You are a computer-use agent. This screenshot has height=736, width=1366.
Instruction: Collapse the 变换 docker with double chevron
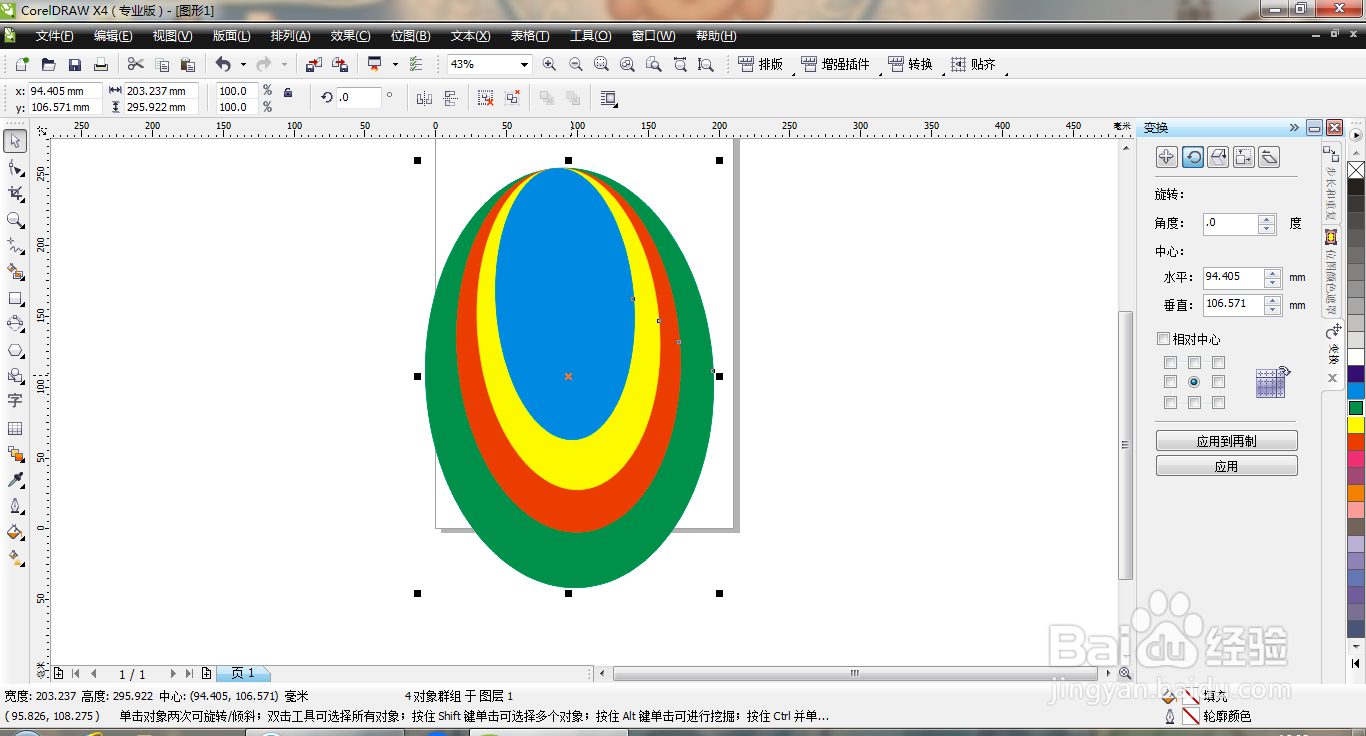[x=1294, y=128]
